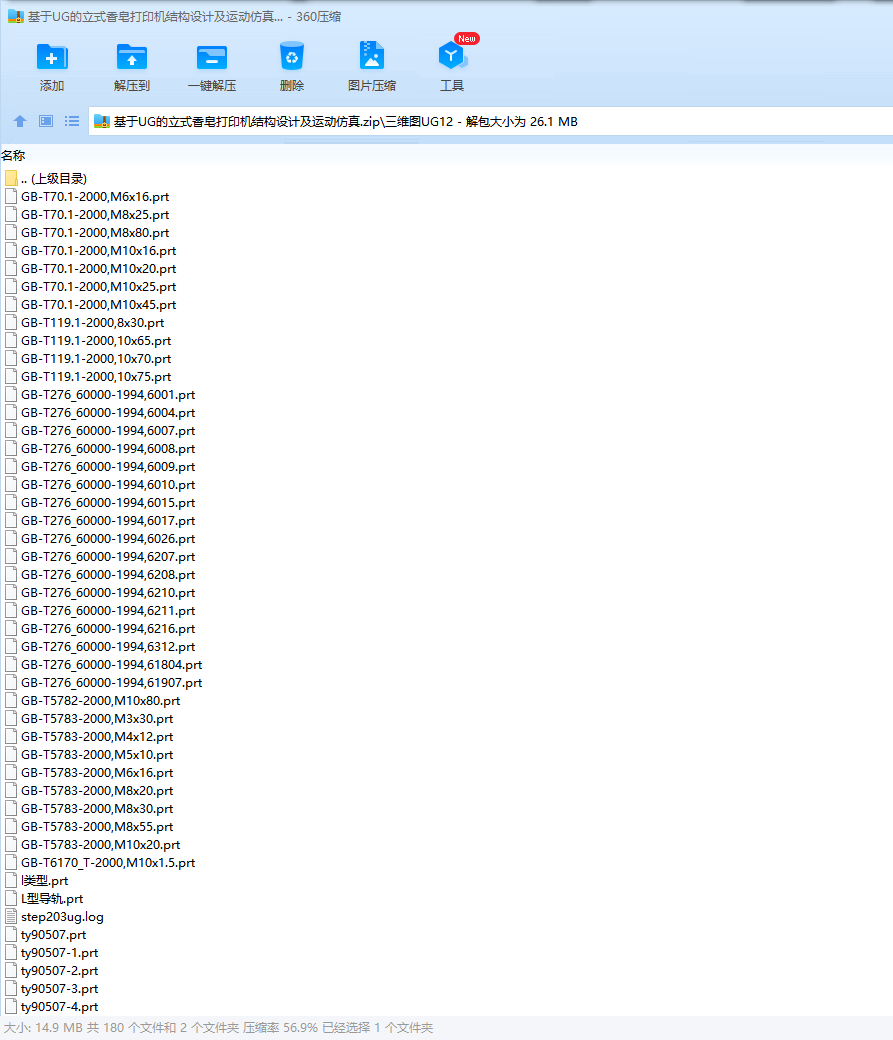
Task: Select file GB-T70.1-2000,M10x16.prt
Action: click(x=98, y=251)
